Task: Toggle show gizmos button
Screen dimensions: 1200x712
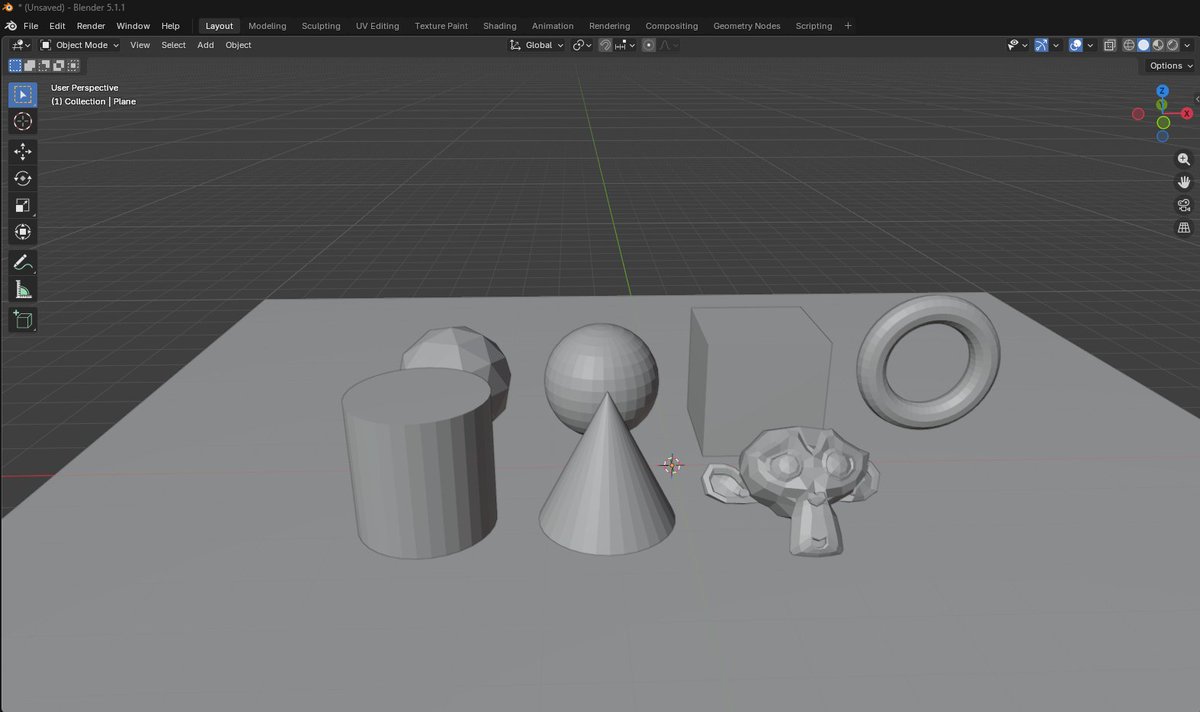Action: click(1042, 45)
